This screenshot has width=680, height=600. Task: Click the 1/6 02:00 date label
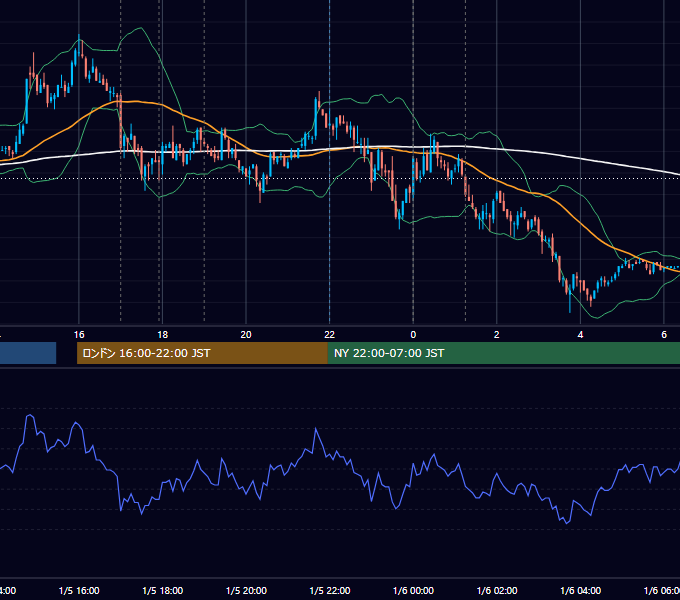[497, 590]
